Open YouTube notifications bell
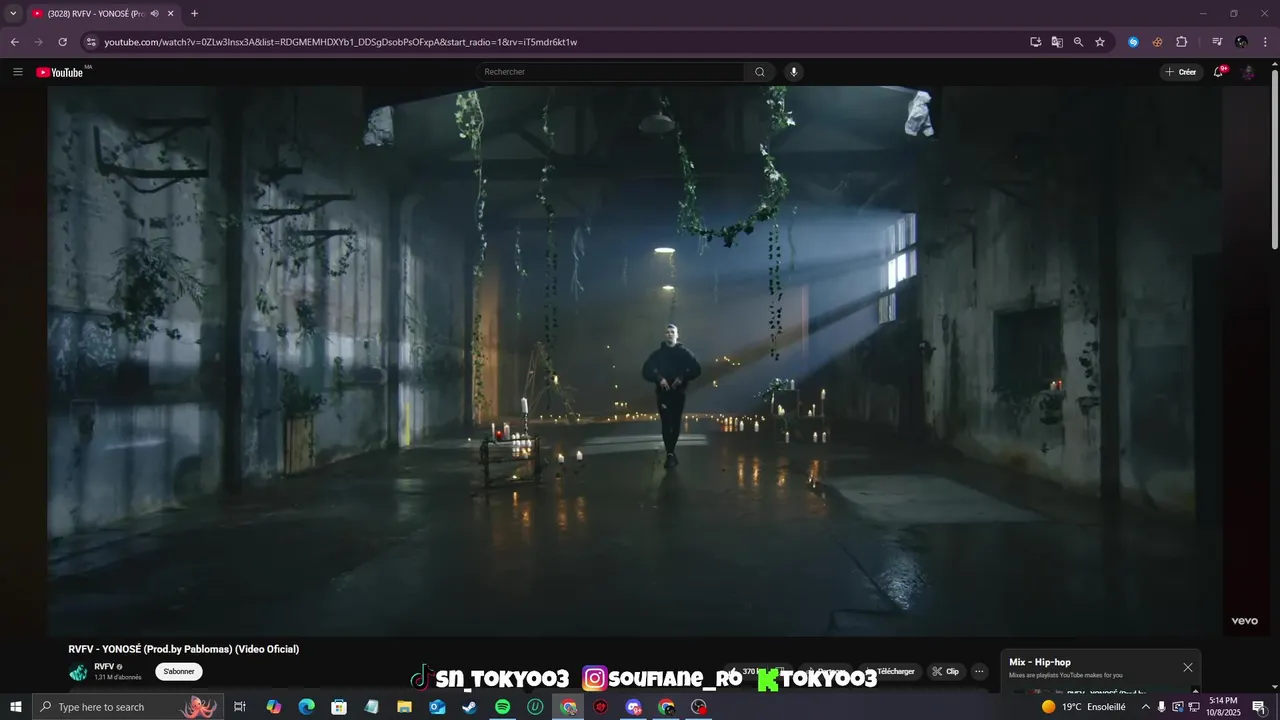The image size is (1280, 720). click(1218, 72)
